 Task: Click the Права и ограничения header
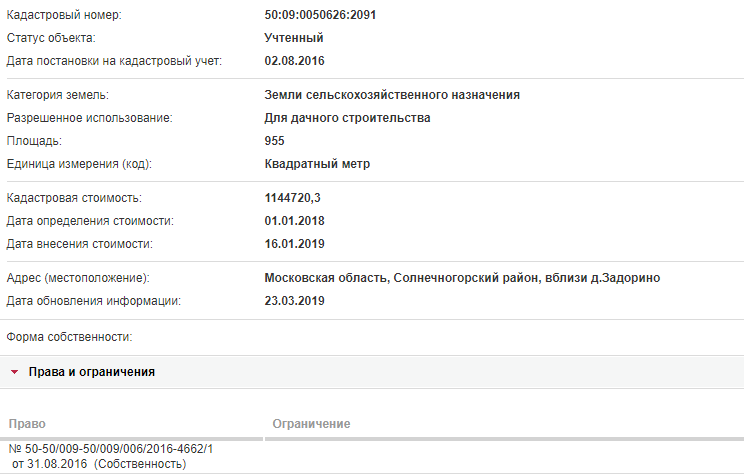tap(92, 372)
